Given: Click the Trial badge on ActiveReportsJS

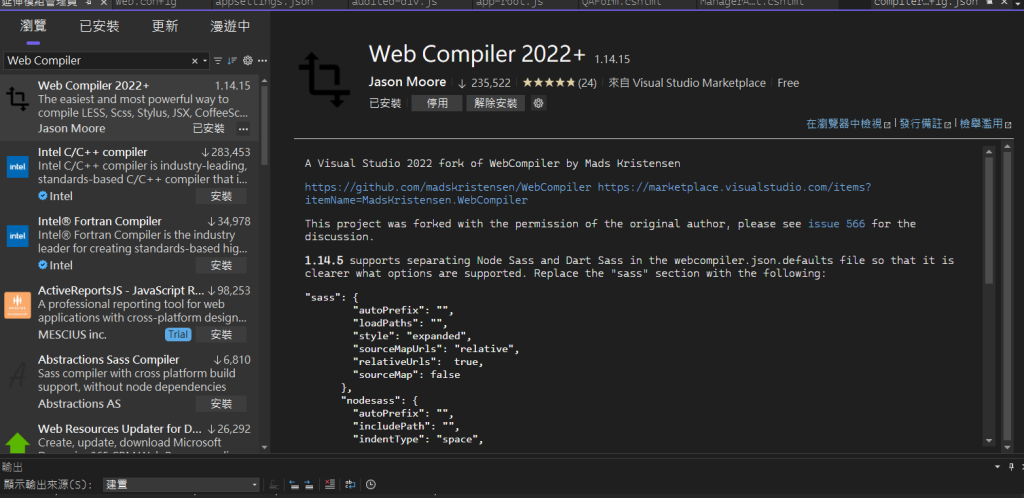Looking at the screenshot, I should coord(178,334).
